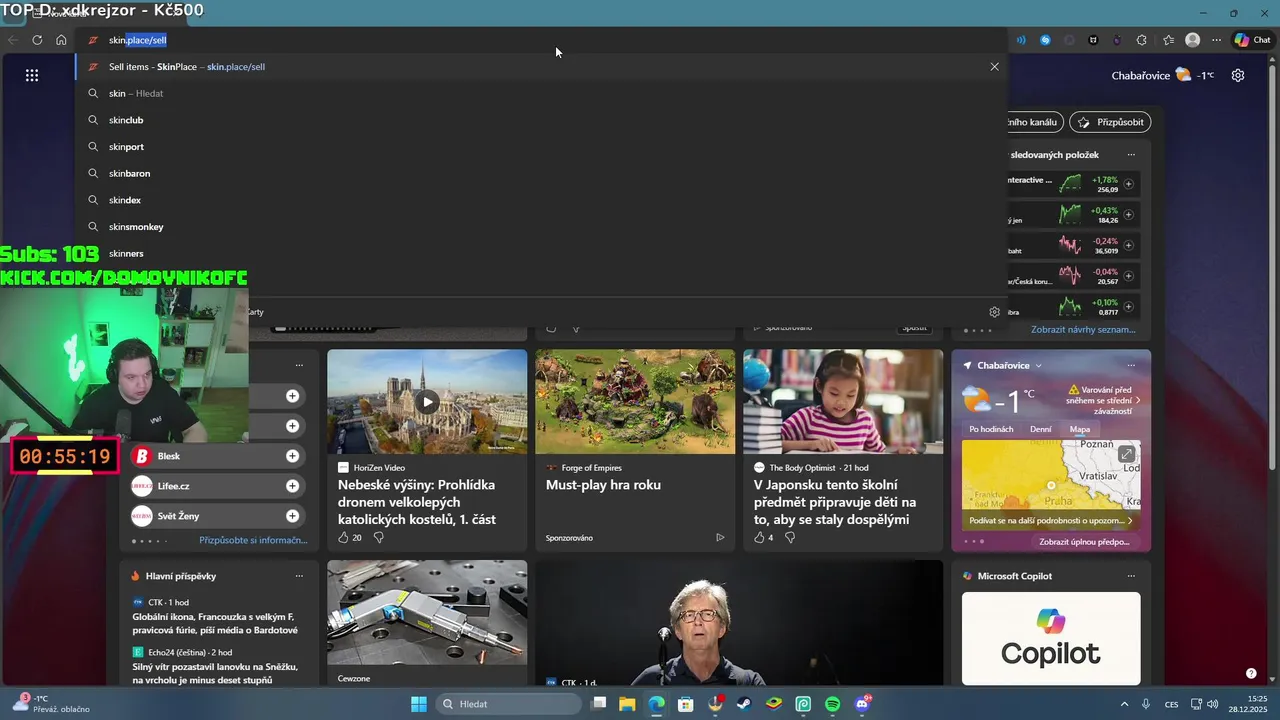Open the apps grid launcher

[32, 75]
